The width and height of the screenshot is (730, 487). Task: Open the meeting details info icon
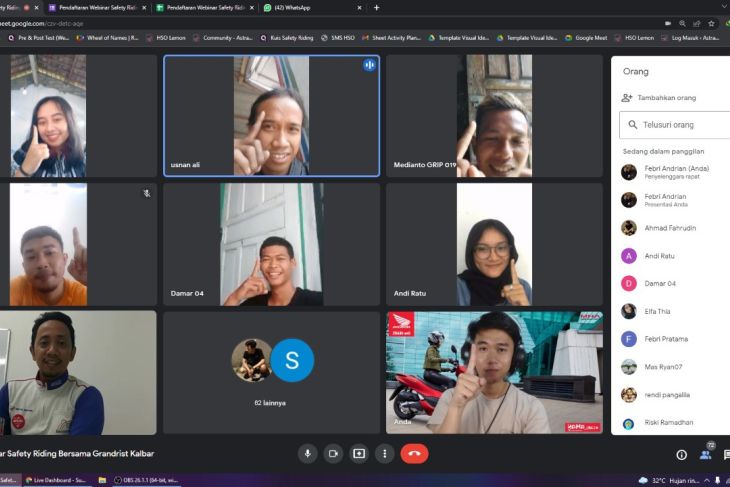(682, 455)
